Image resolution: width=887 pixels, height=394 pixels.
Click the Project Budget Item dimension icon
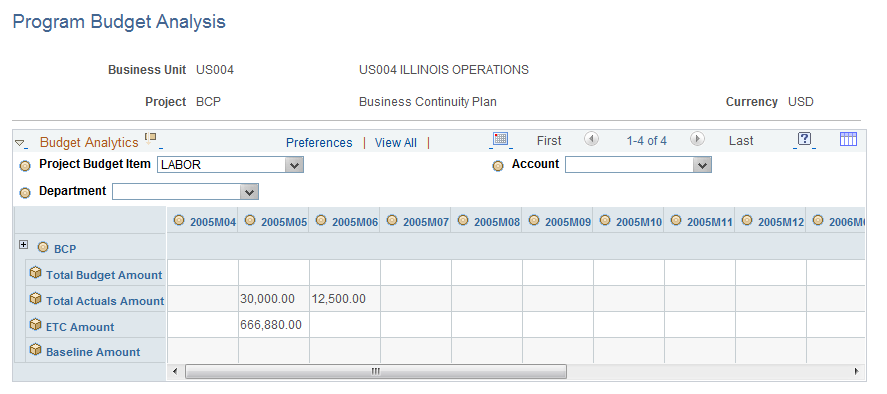[25, 166]
